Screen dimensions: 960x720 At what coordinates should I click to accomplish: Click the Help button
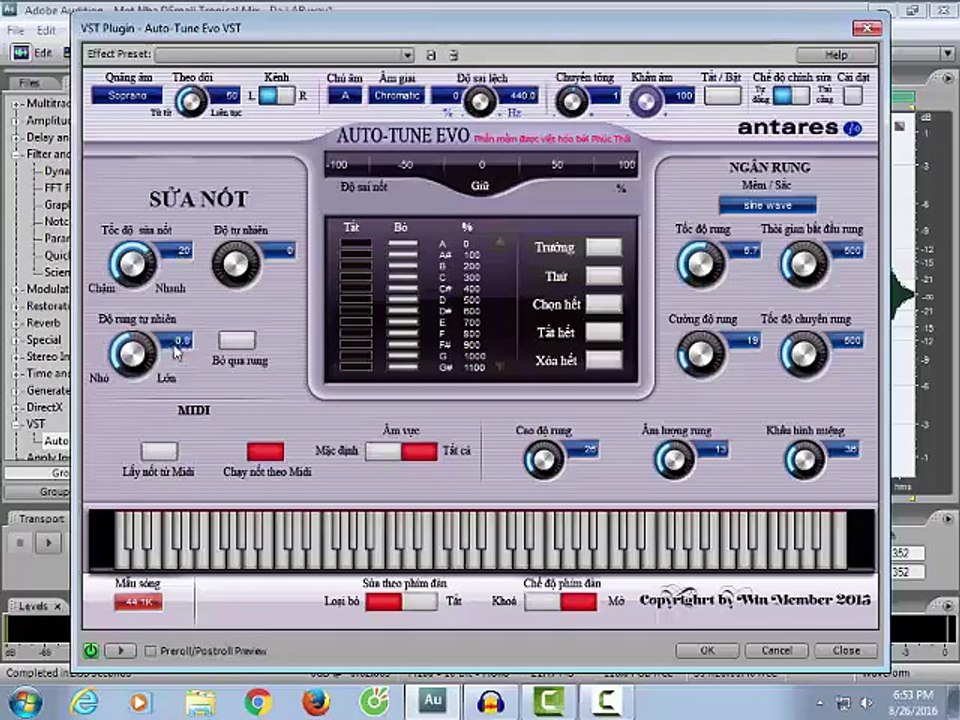836,55
